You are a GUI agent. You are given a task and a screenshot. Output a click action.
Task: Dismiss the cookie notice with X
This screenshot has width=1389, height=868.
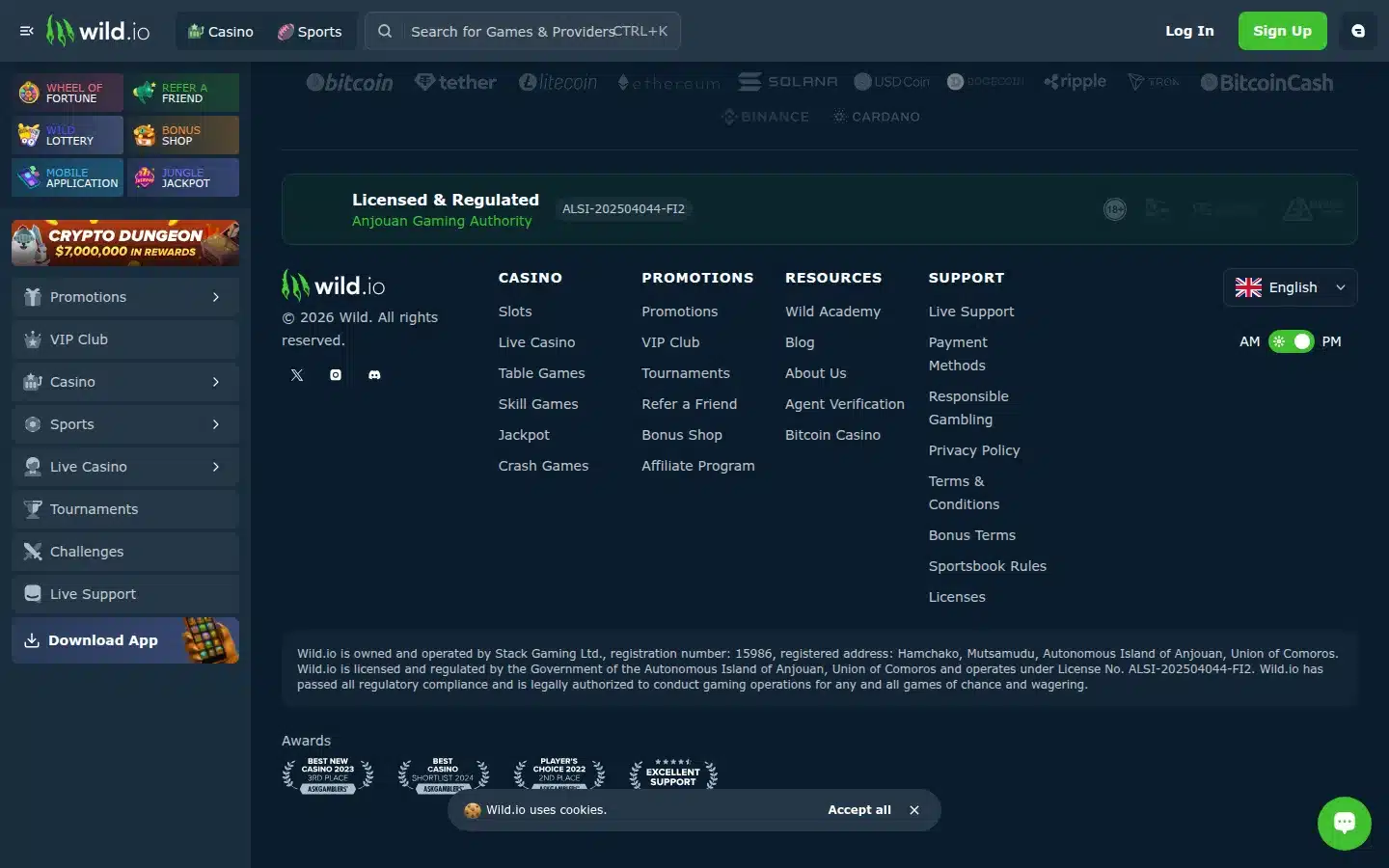[x=914, y=810]
